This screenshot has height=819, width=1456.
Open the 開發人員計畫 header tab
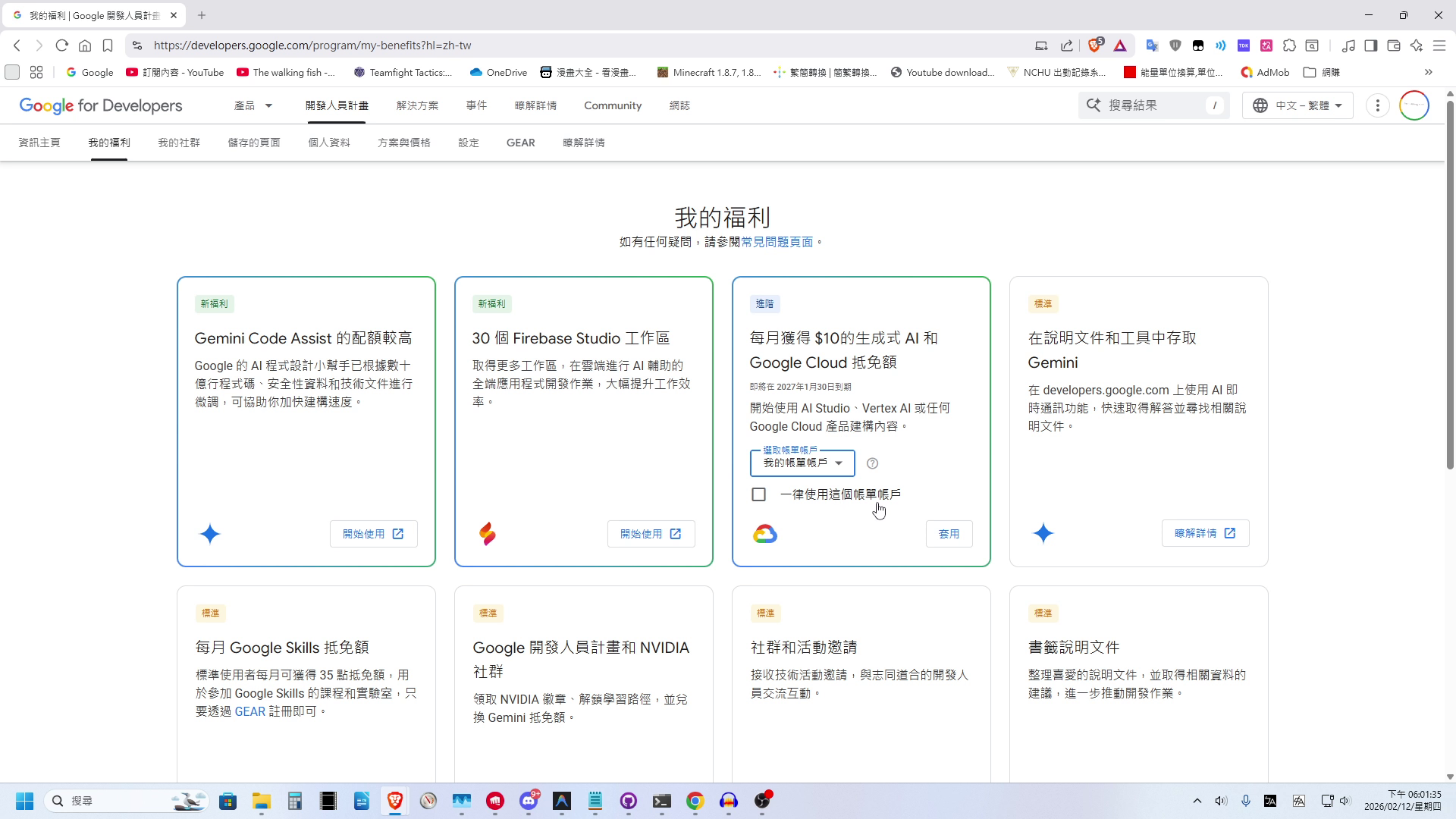tap(337, 105)
